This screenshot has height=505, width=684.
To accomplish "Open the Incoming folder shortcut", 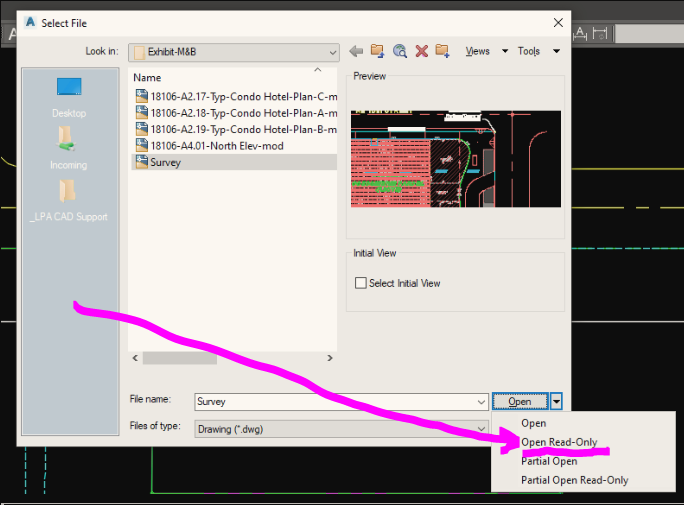I will coord(68,148).
